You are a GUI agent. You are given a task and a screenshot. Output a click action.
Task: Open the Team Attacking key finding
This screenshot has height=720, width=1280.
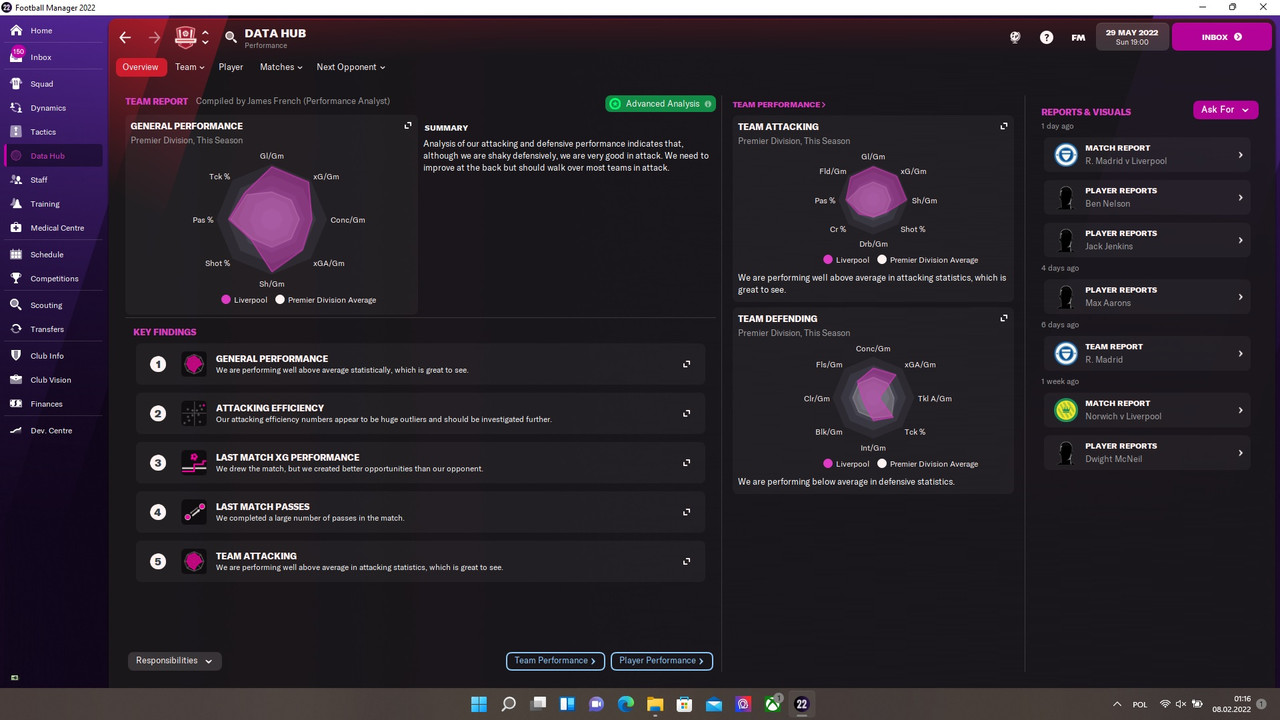point(421,562)
